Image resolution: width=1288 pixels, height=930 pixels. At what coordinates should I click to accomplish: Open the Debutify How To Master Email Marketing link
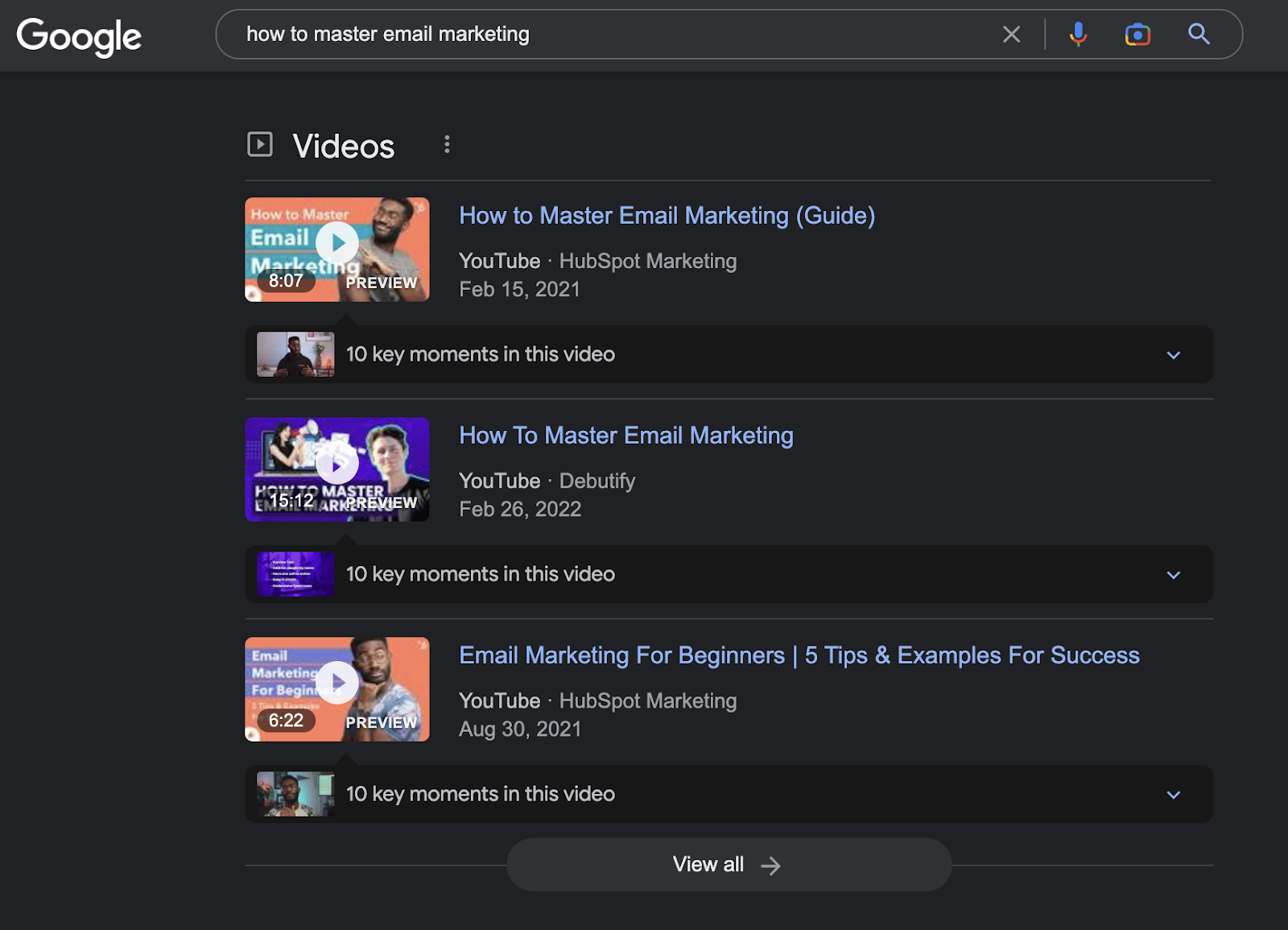626,436
